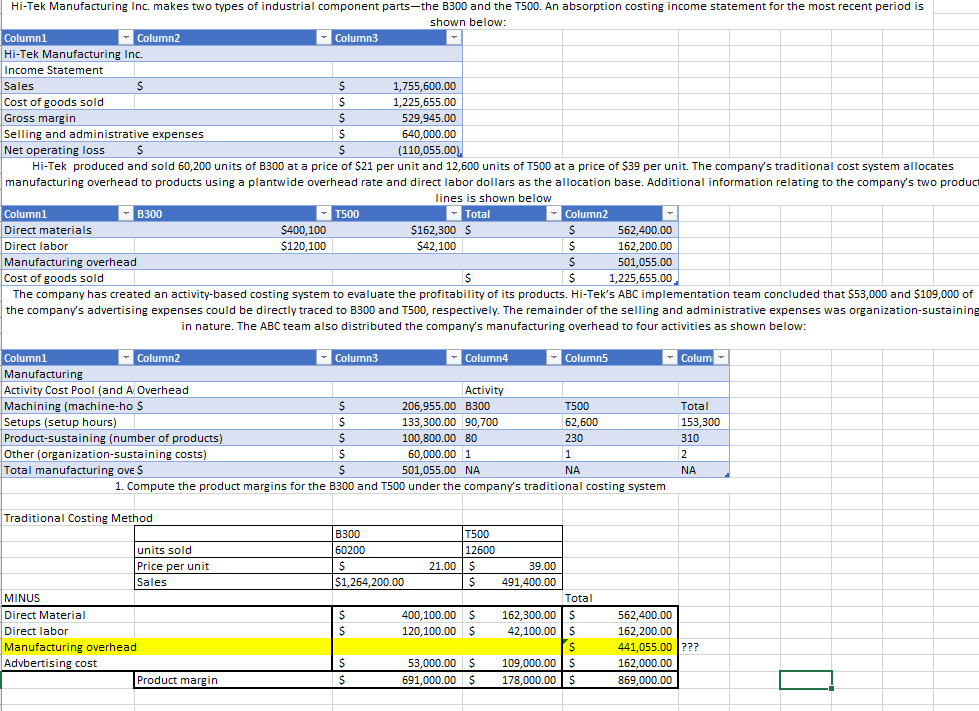Select the product-sustaining 100,800.00 cell
Viewport: 979px width, 711px height.
[x=397, y=438]
